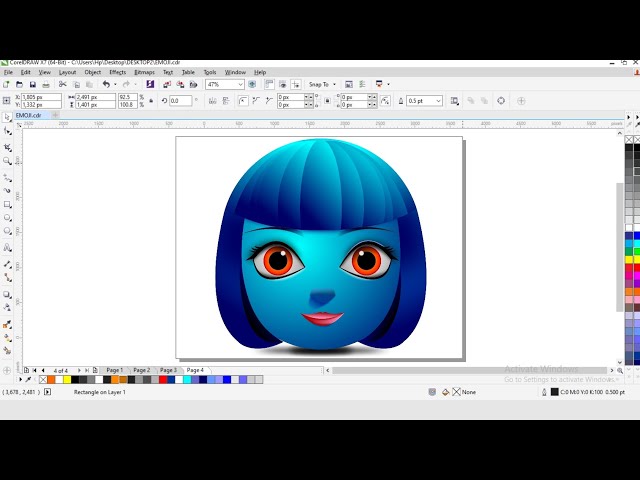Toggle the Show rulers button
The image size is (640, 480).
pyautogui.click(x=269, y=84)
